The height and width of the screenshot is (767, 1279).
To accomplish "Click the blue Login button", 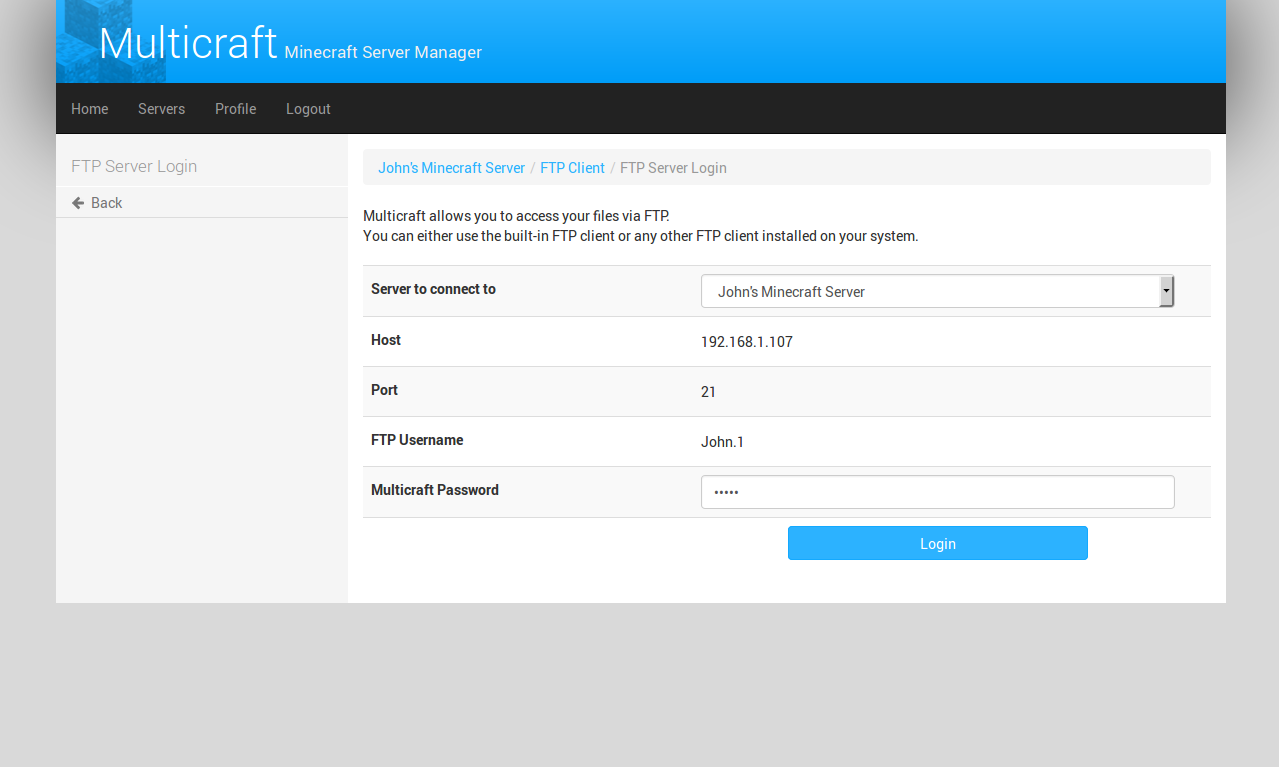I will [x=937, y=543].
